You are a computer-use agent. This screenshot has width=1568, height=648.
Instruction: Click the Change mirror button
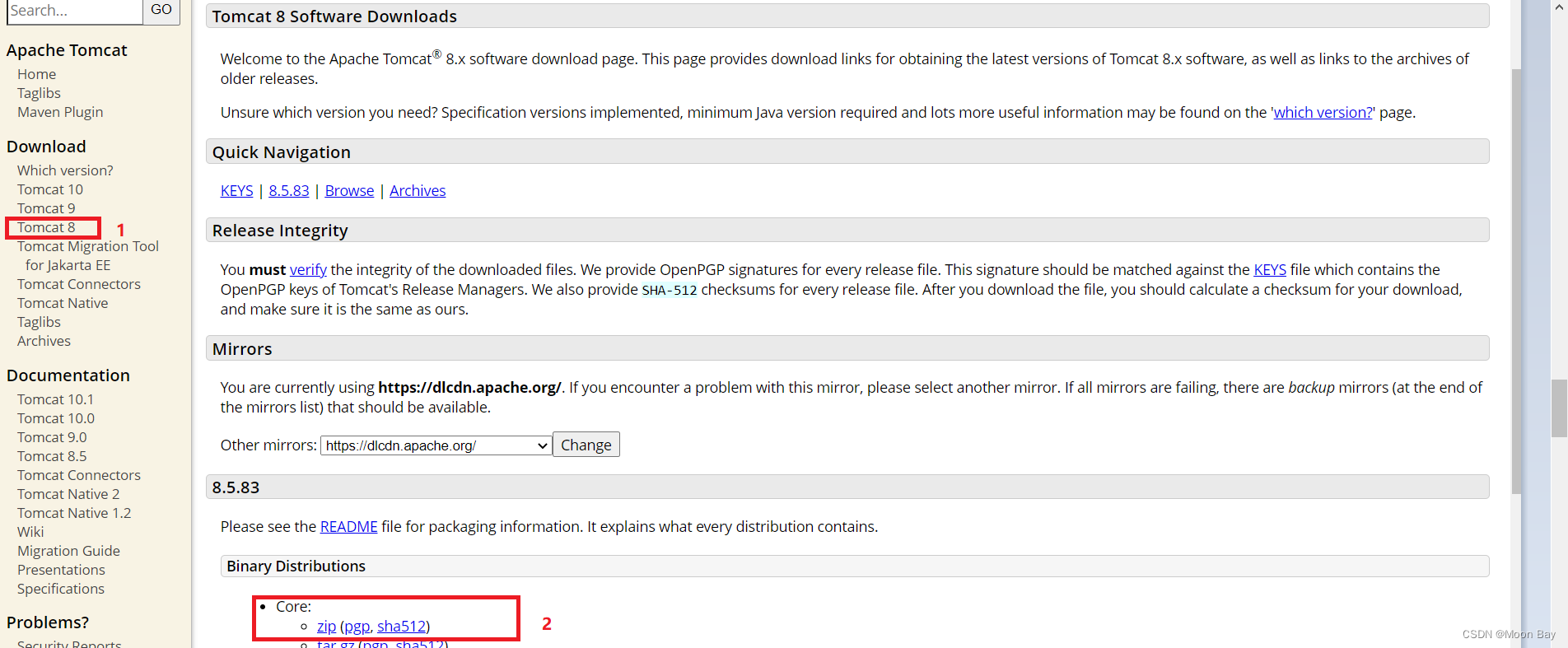pyautogui.click(x=586, y=445)
